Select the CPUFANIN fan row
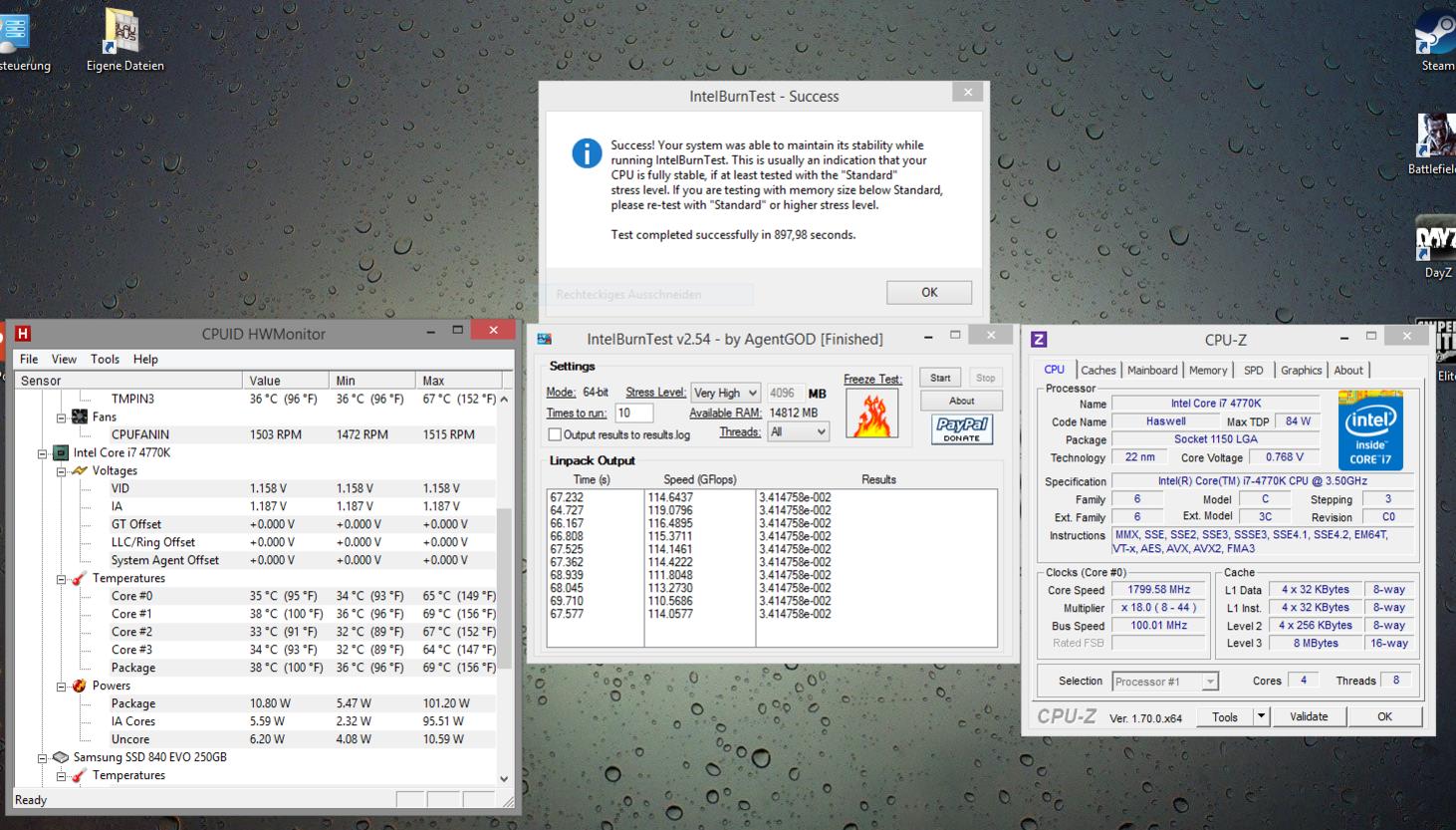The image size is (1456, 830). click(256, 434)
